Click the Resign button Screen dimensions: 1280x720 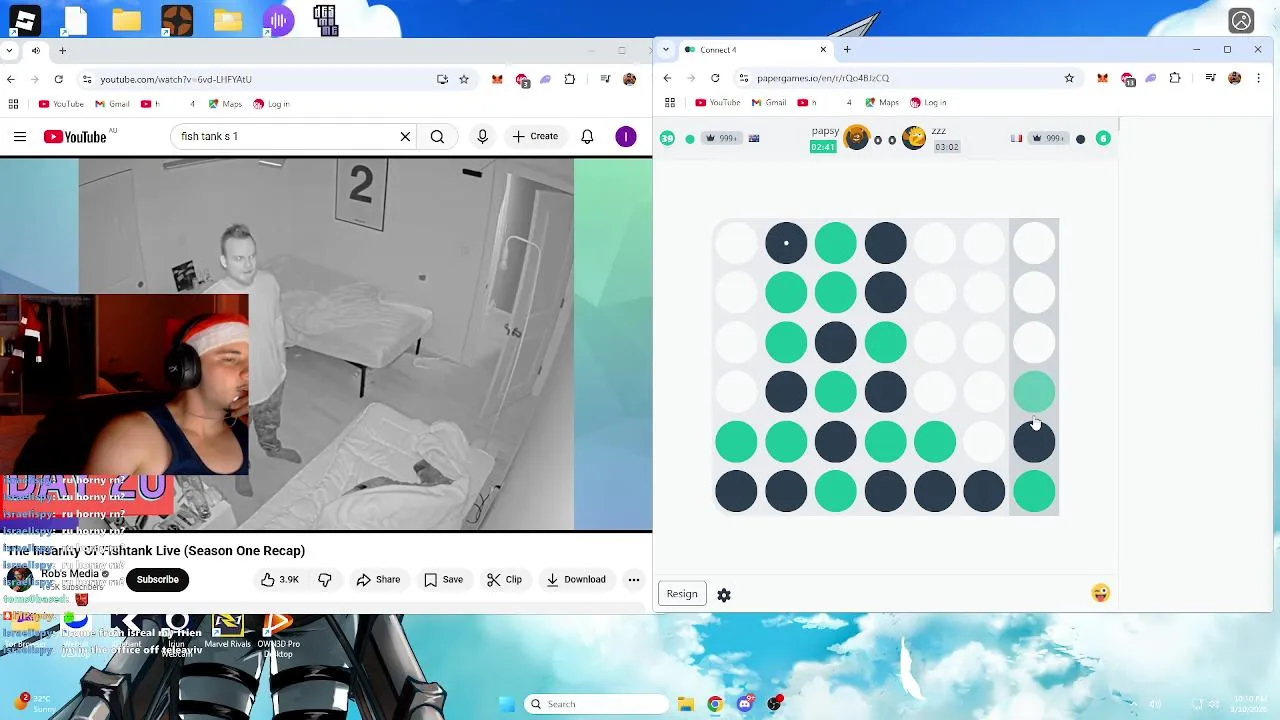(x=682, y=594)
